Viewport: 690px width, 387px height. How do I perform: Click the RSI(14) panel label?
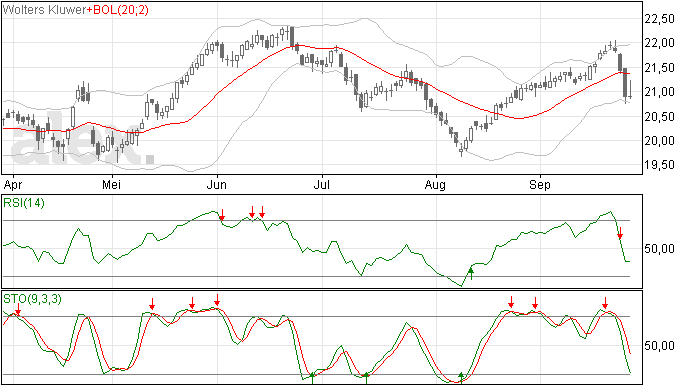click(24, 203)
